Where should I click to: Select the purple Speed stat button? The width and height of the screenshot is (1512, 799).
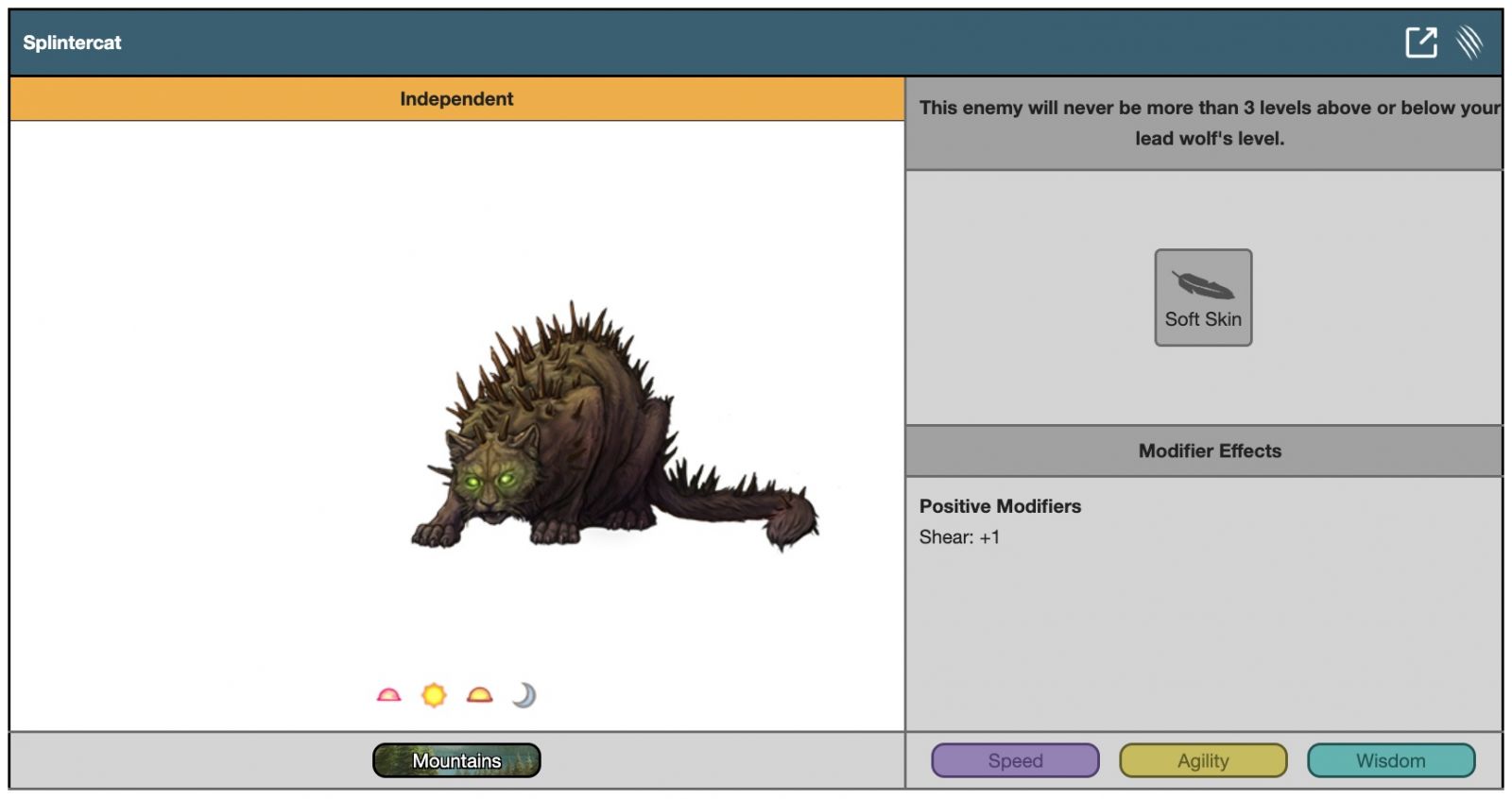coord(1015,760)
